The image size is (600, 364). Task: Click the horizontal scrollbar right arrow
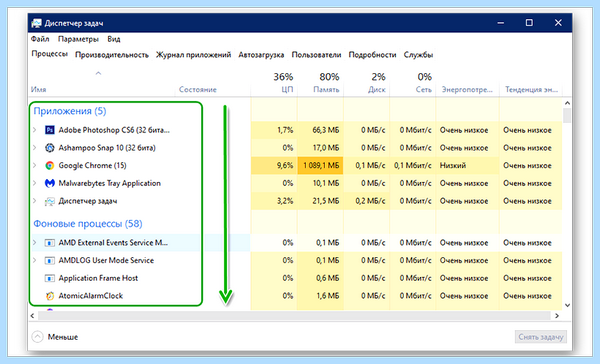tap(557, 316)
